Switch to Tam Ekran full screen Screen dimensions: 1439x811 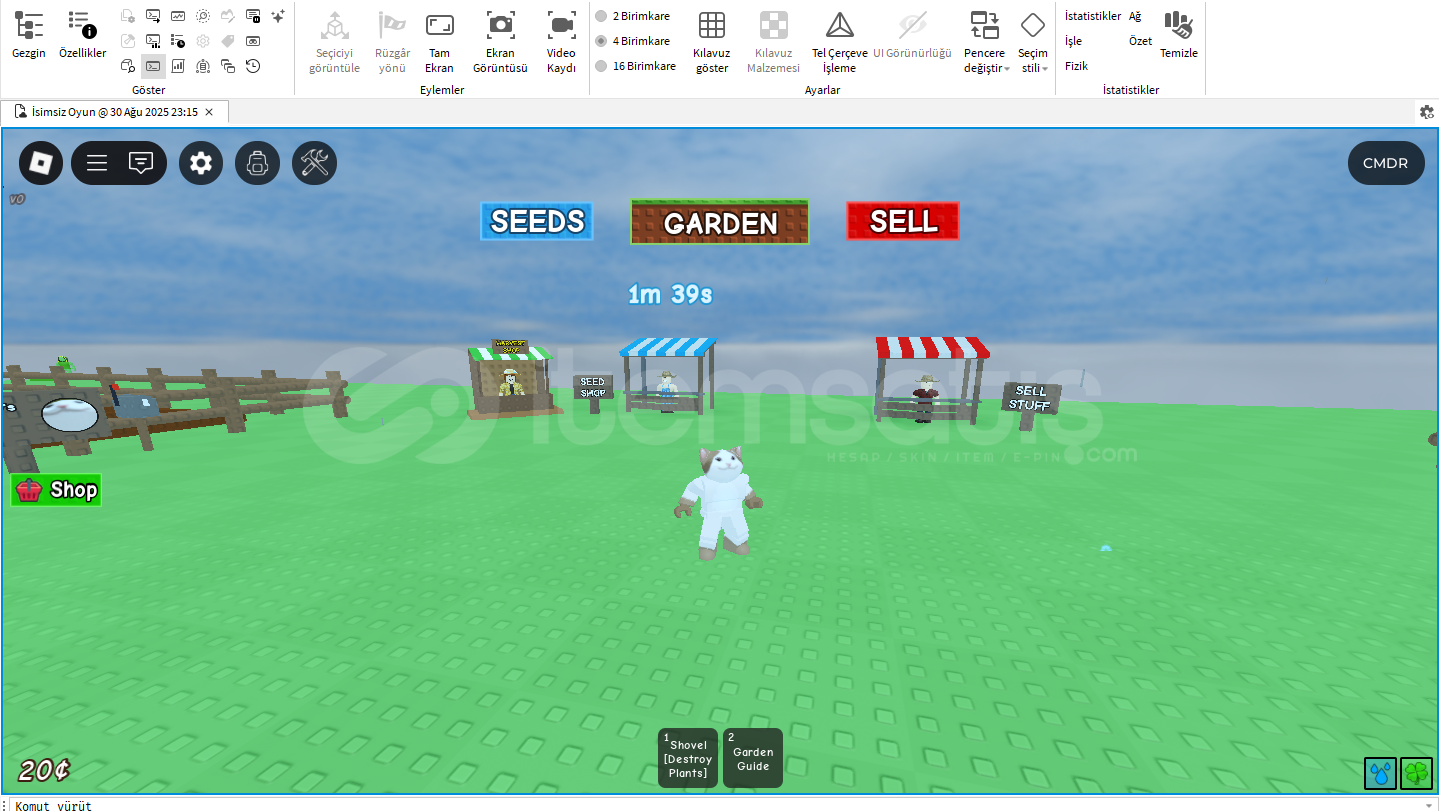[x=439, y=42]
